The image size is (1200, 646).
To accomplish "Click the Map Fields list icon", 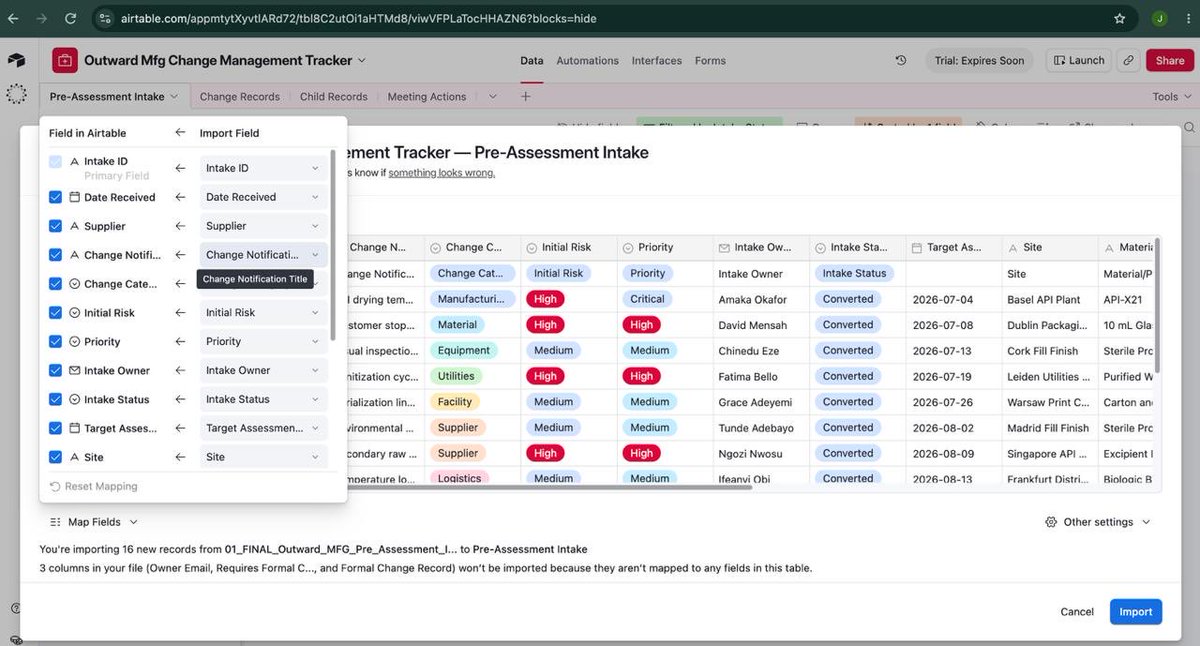I will (x=54, y=522).
